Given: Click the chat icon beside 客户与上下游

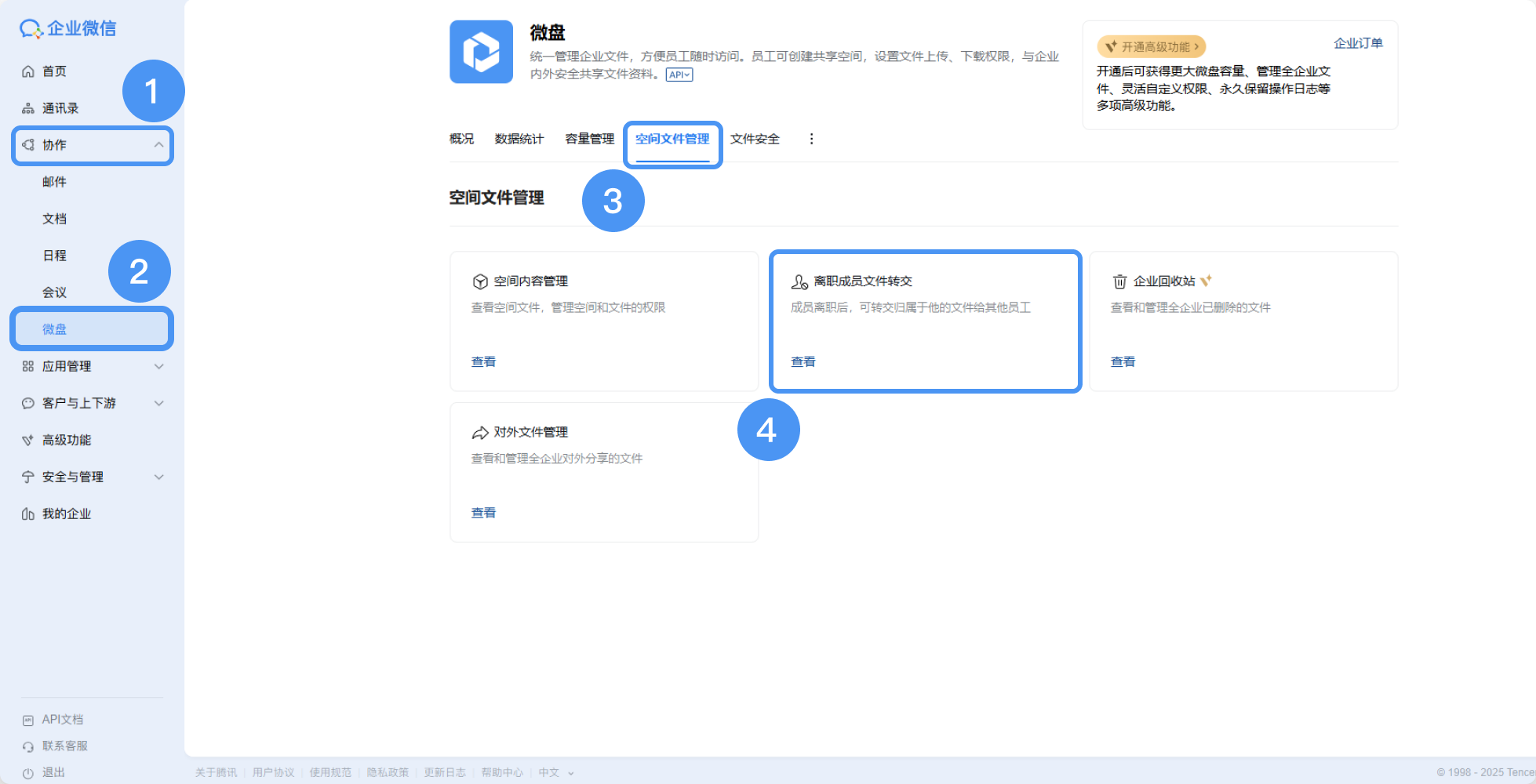Looking at the screenshot, I should tap(28, 403).
